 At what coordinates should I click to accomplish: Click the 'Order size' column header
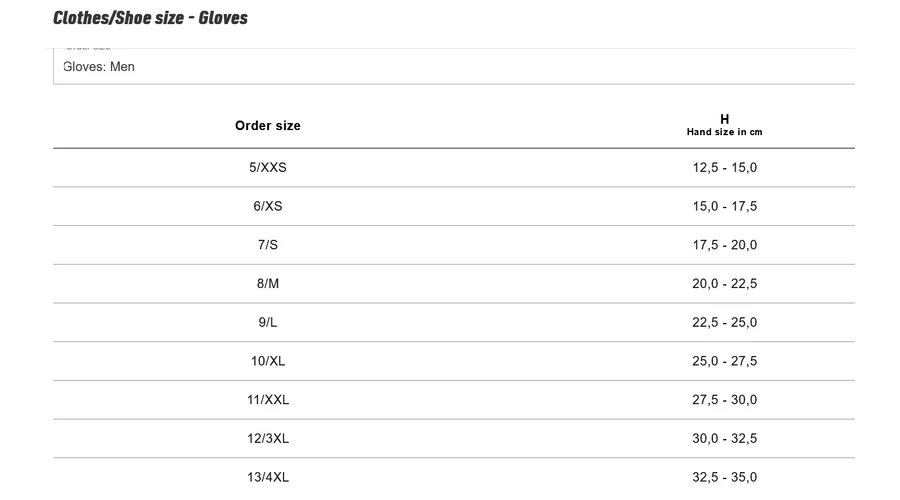pyautogui.click(x=267, y=126)
